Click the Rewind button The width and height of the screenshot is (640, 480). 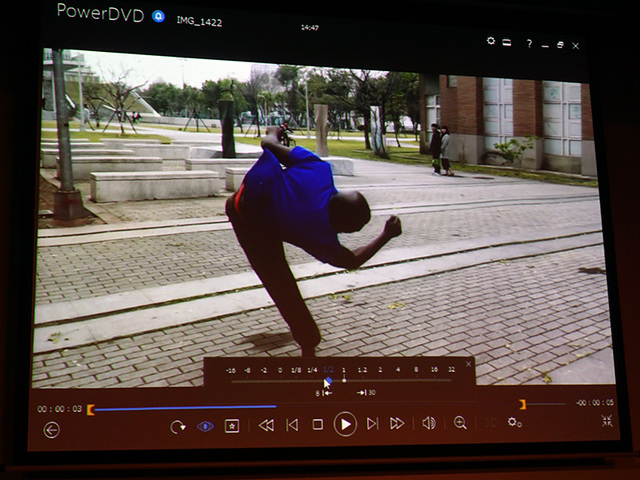[266, 425]
